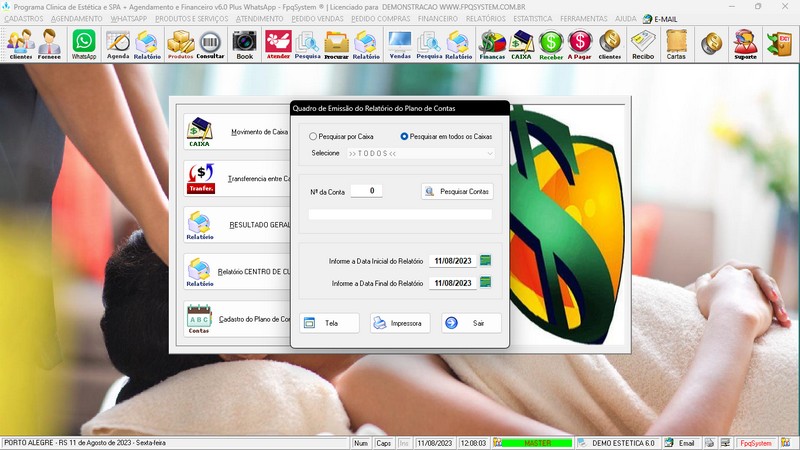Open the Produtos boxes icon
The image size is (800, 450).
(x=181, y=44)
